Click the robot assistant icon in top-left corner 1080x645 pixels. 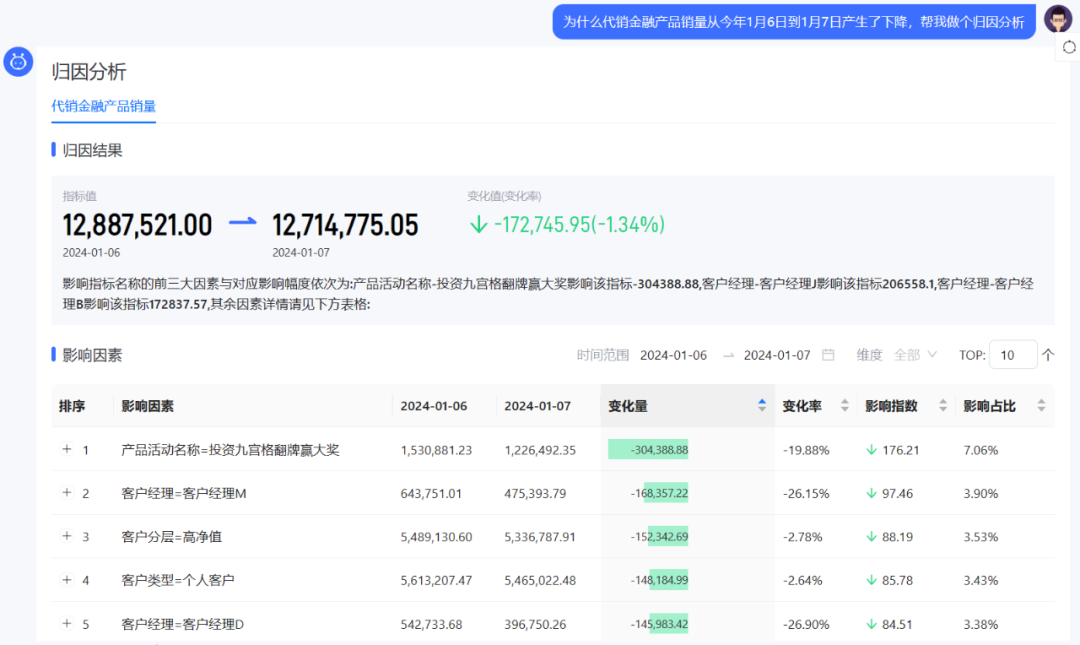click(x=18, y=61)
